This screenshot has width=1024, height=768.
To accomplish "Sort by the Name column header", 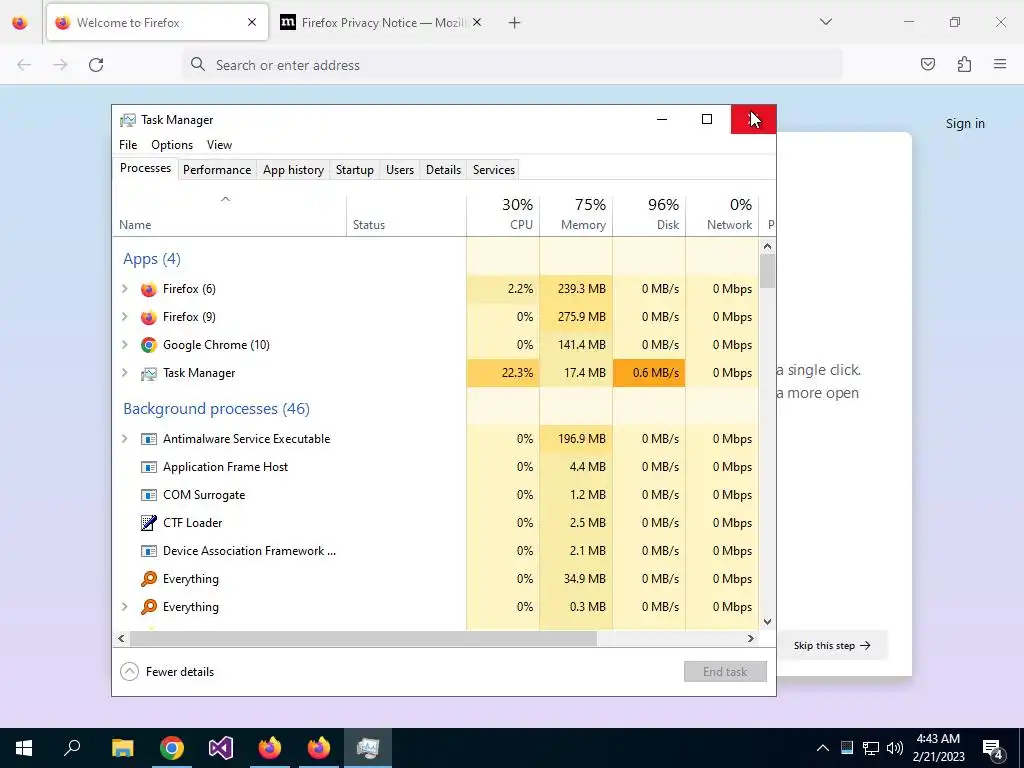I will click(x=229, y=214).
